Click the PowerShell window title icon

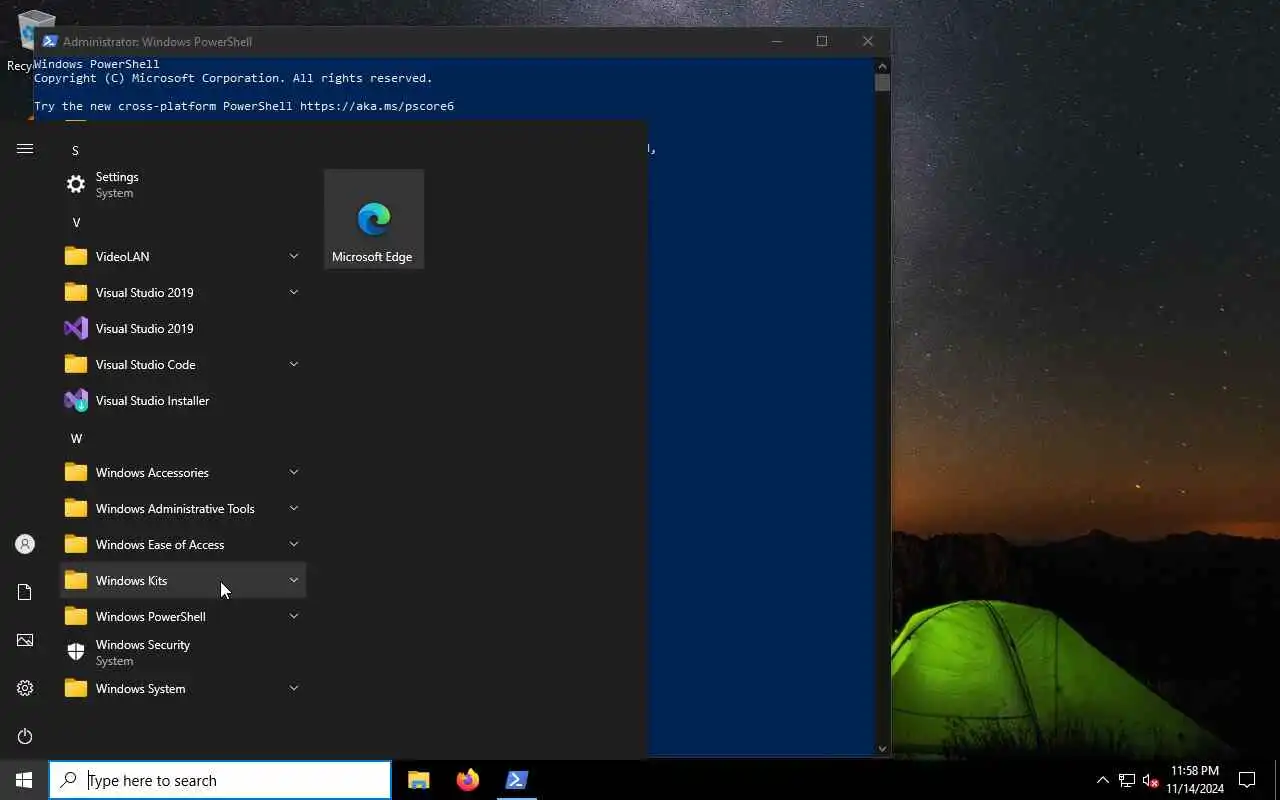[x=49, y=41]
